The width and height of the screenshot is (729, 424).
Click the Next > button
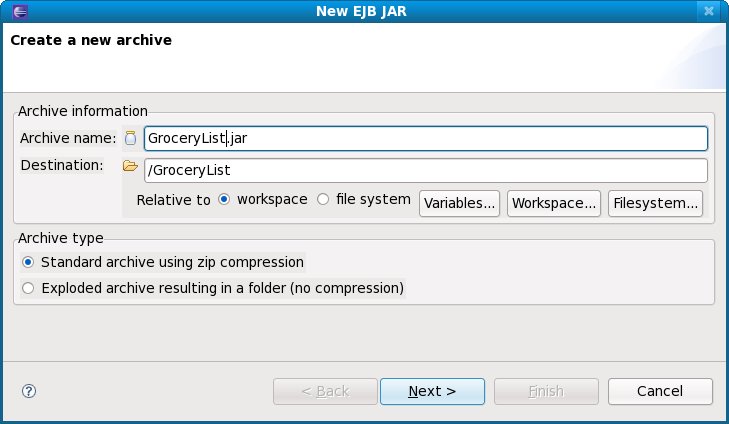coord(432,391)
